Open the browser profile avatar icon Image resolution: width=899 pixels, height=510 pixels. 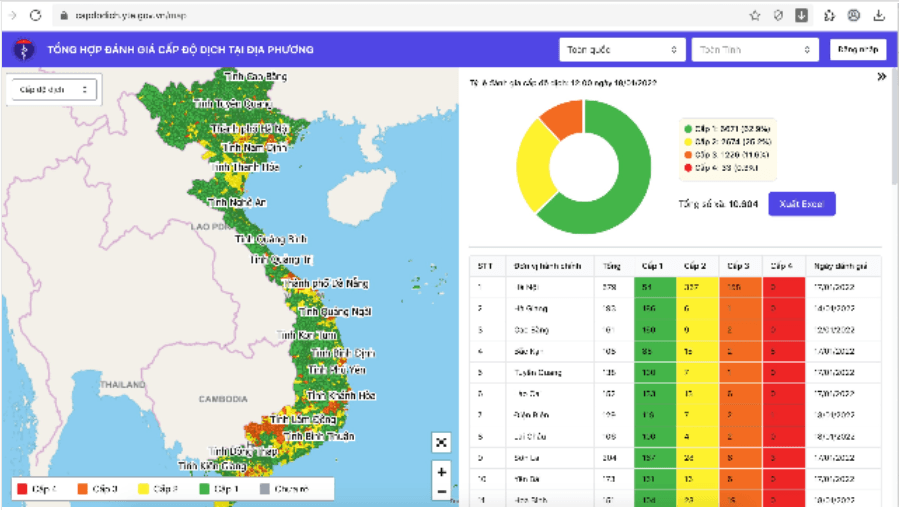854,15
